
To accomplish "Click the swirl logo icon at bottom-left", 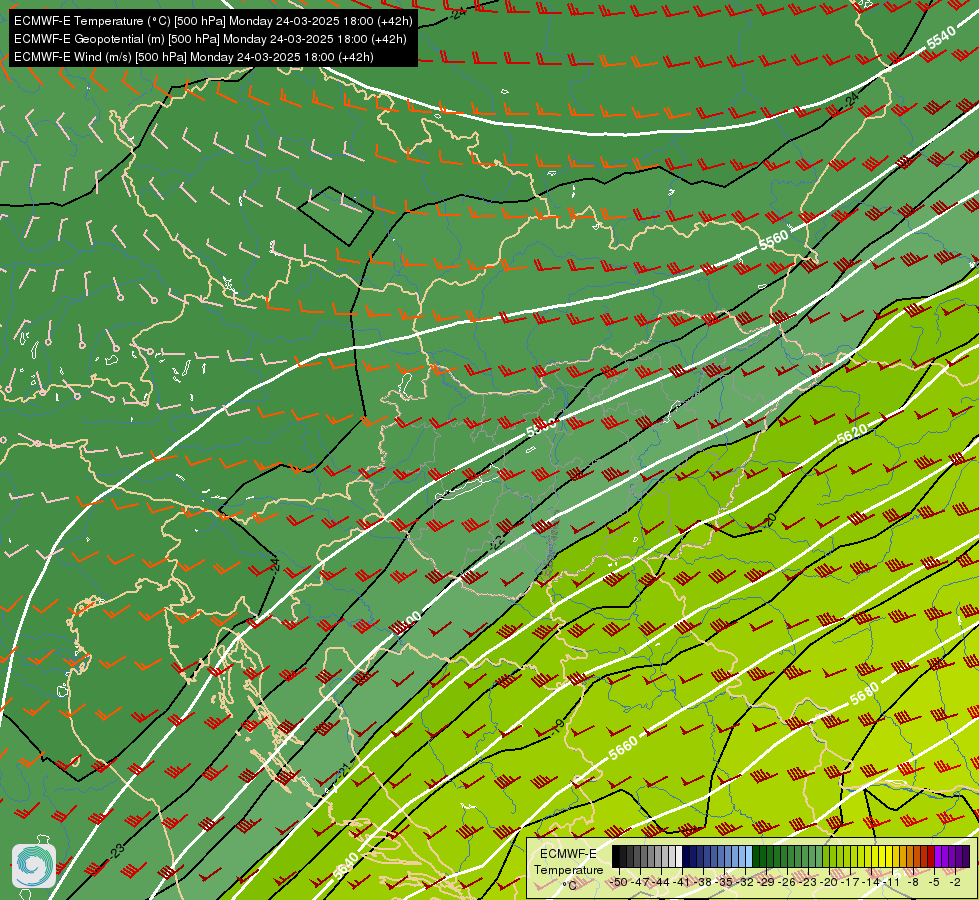I will coord(34,866).
